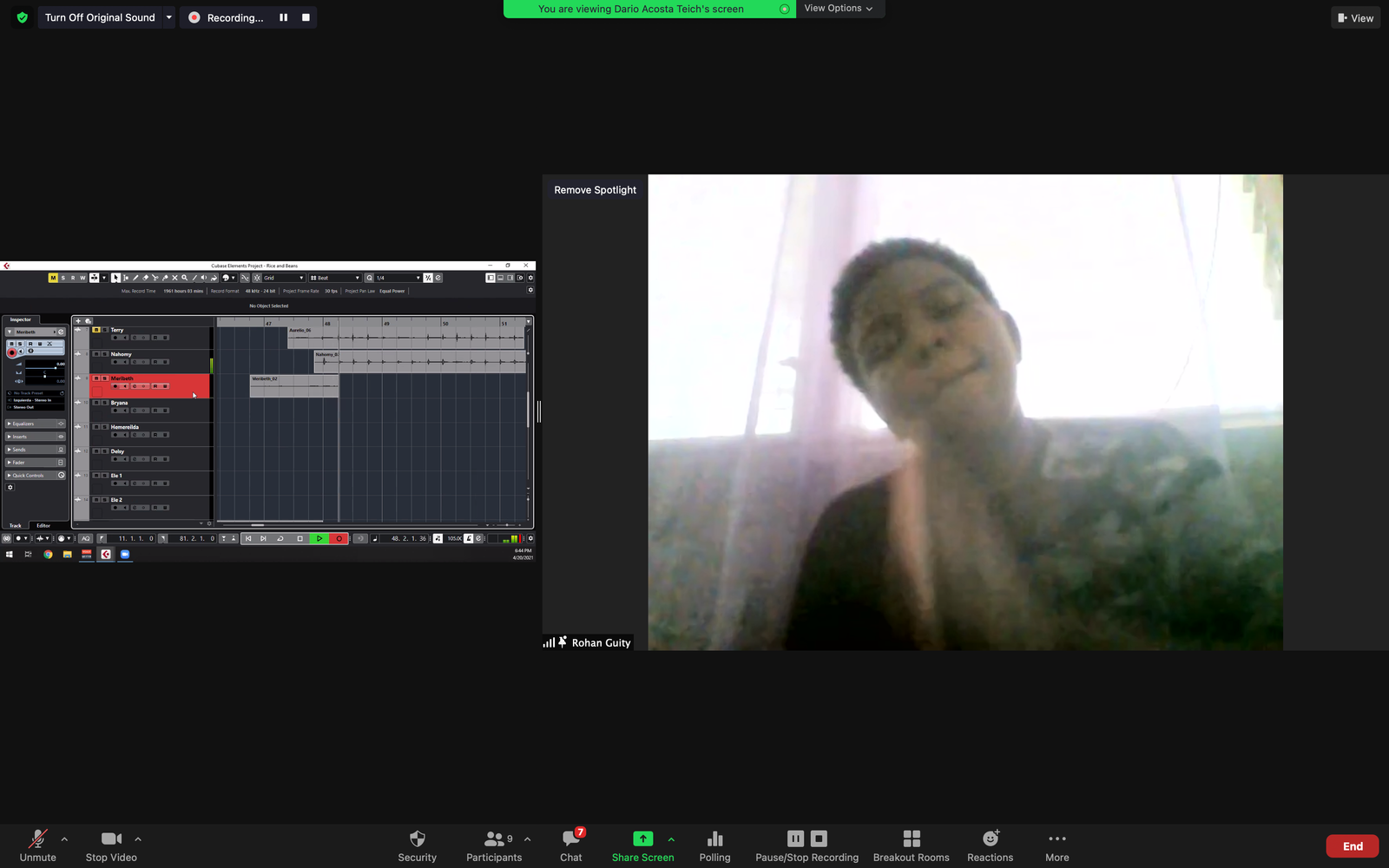Open the Reactions menu
The width and height of the screenshot is (1389, 868).
990,845
